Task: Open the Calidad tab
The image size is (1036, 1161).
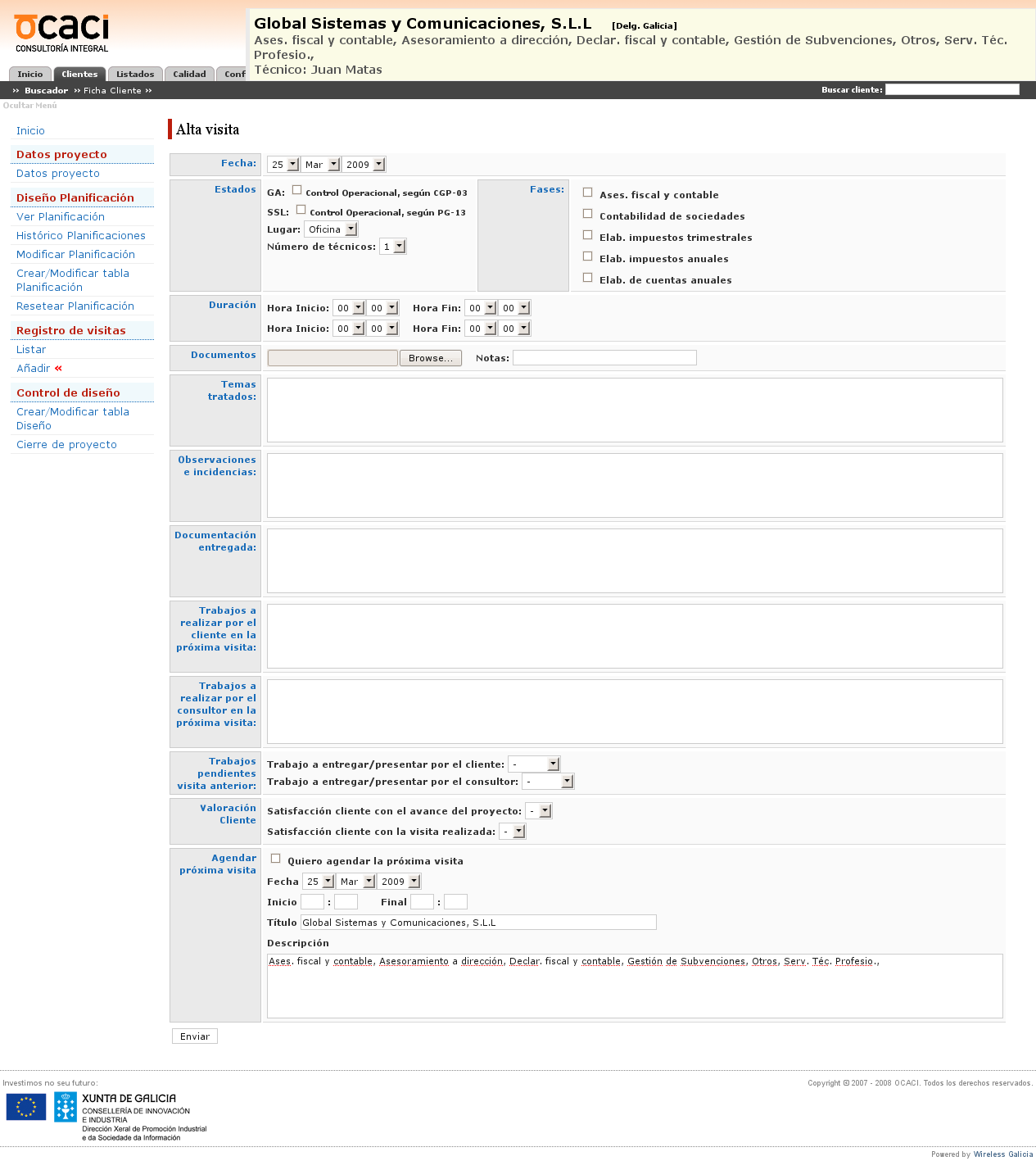Action: point(189,75)
